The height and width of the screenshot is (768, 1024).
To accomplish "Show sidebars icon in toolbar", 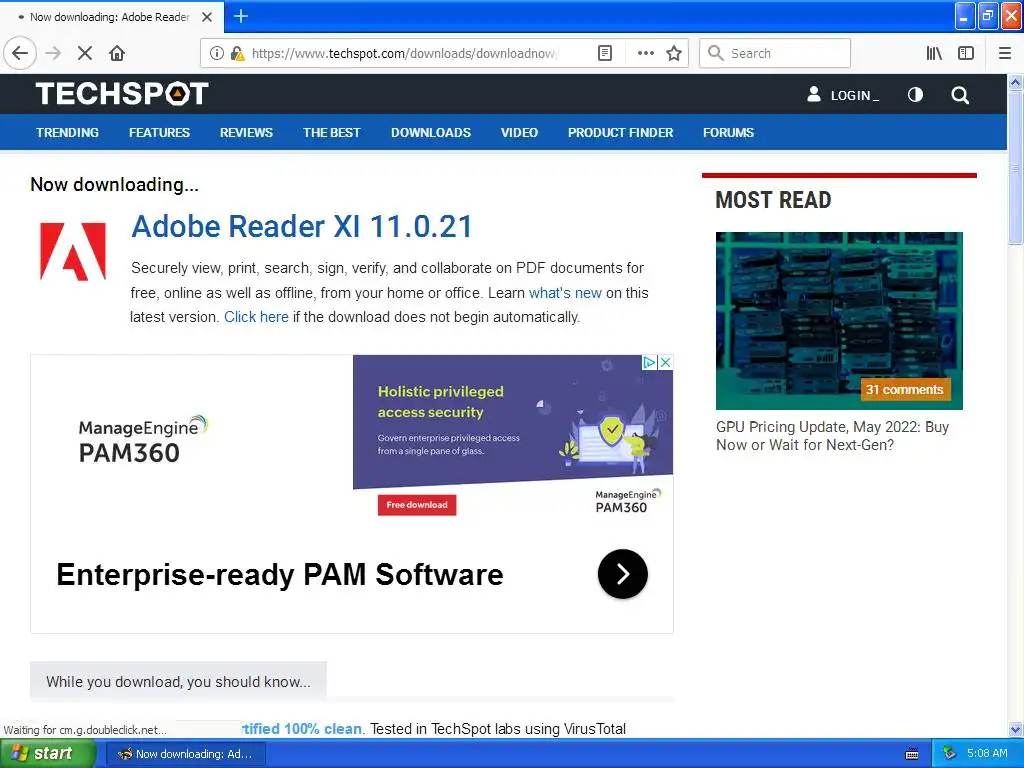I will coord(965,53).
